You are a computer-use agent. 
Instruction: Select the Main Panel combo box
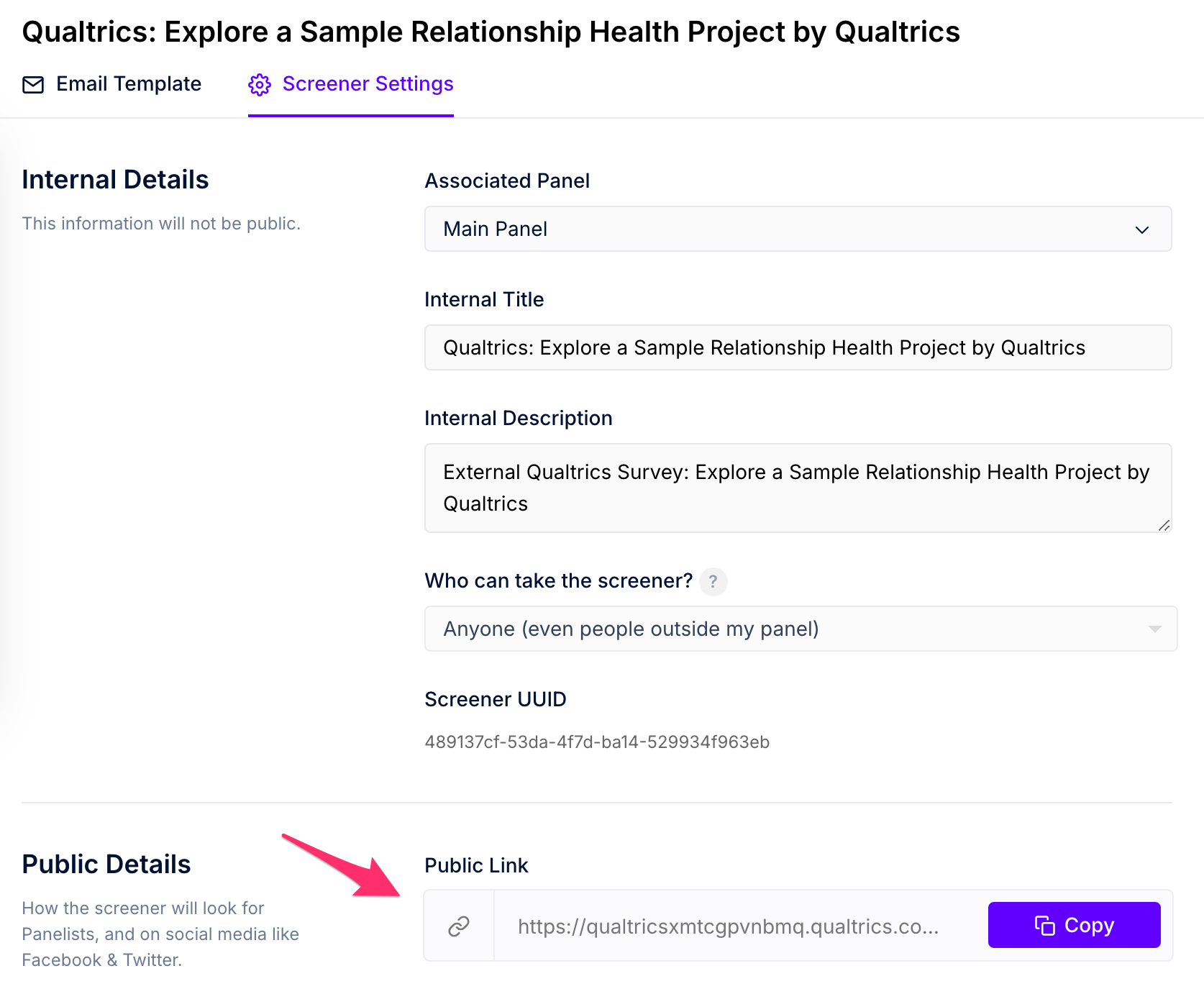pyautogui.click(x=798, y=229)
